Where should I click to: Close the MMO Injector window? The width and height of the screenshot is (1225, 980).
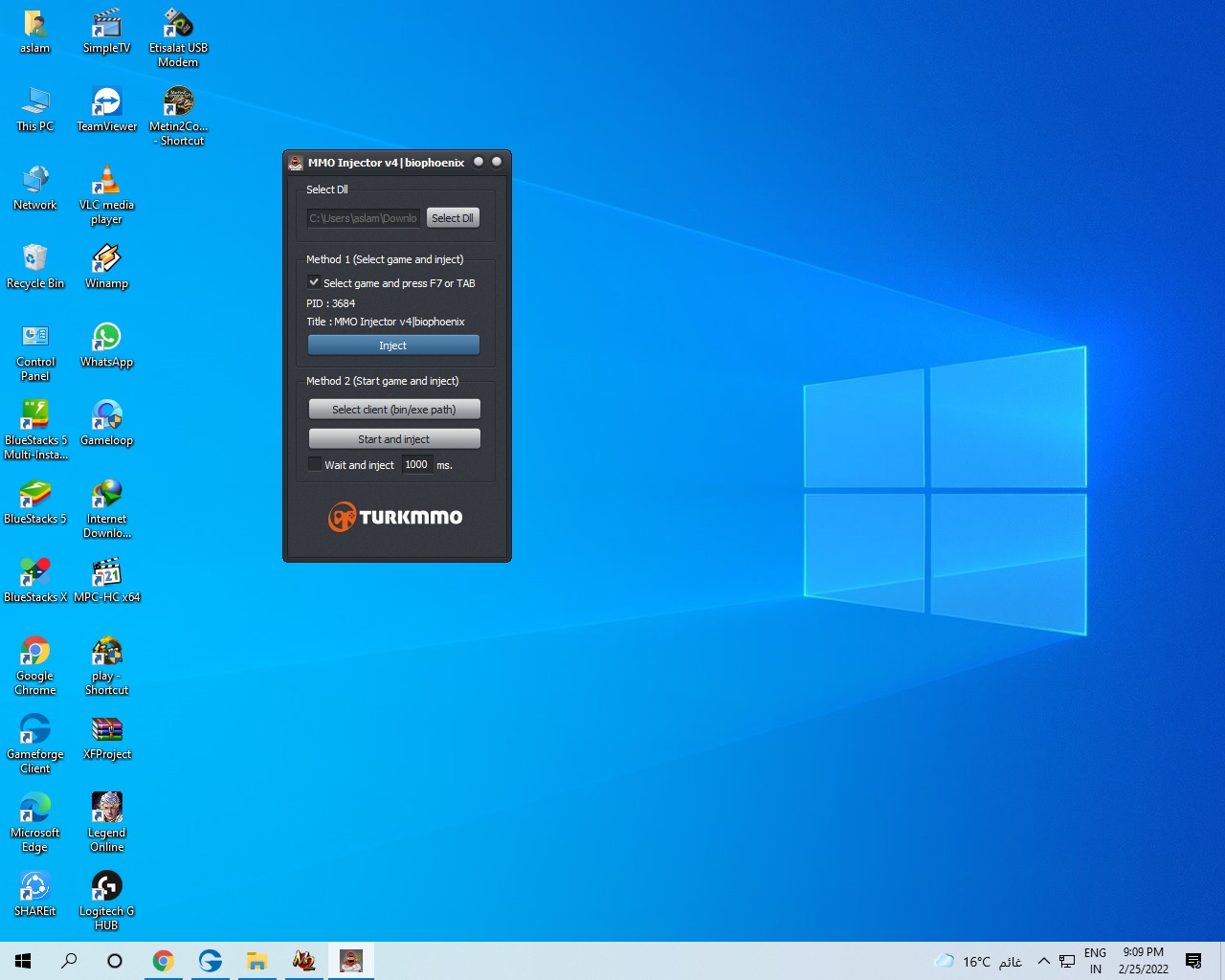coord(497,162)
